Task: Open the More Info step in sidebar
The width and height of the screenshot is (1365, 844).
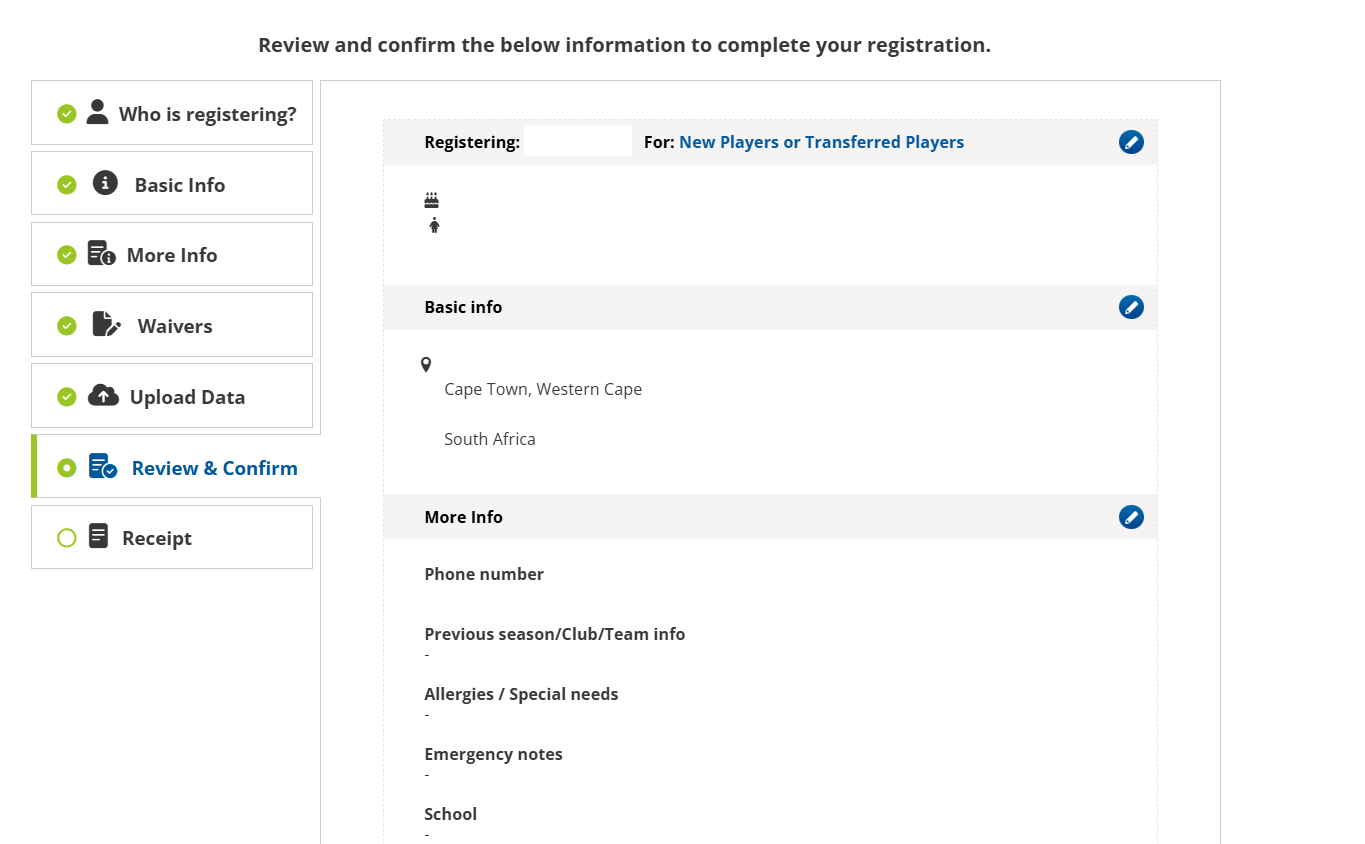Action: [x=172, y=255]
